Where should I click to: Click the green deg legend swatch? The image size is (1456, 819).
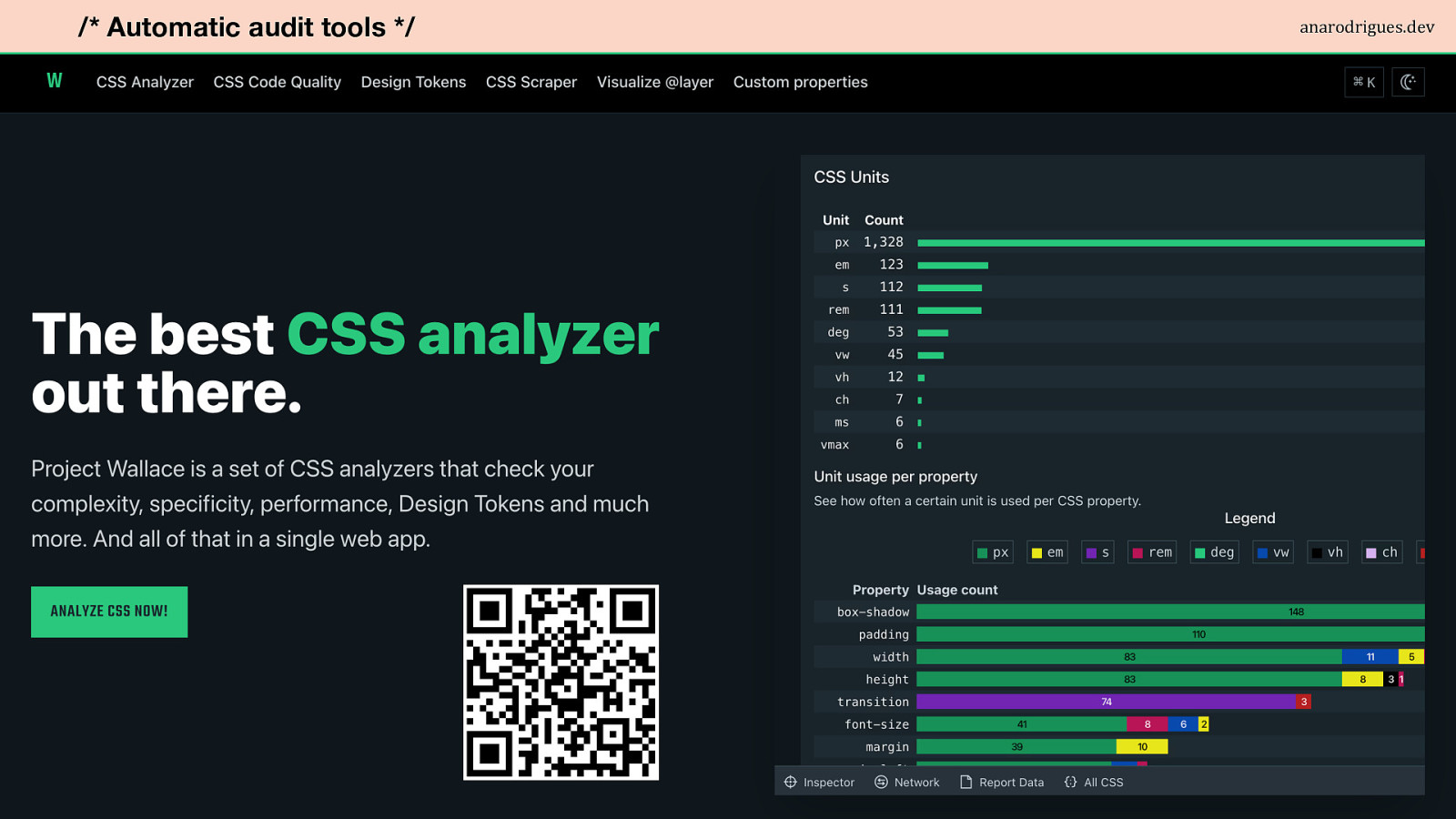1199,552
